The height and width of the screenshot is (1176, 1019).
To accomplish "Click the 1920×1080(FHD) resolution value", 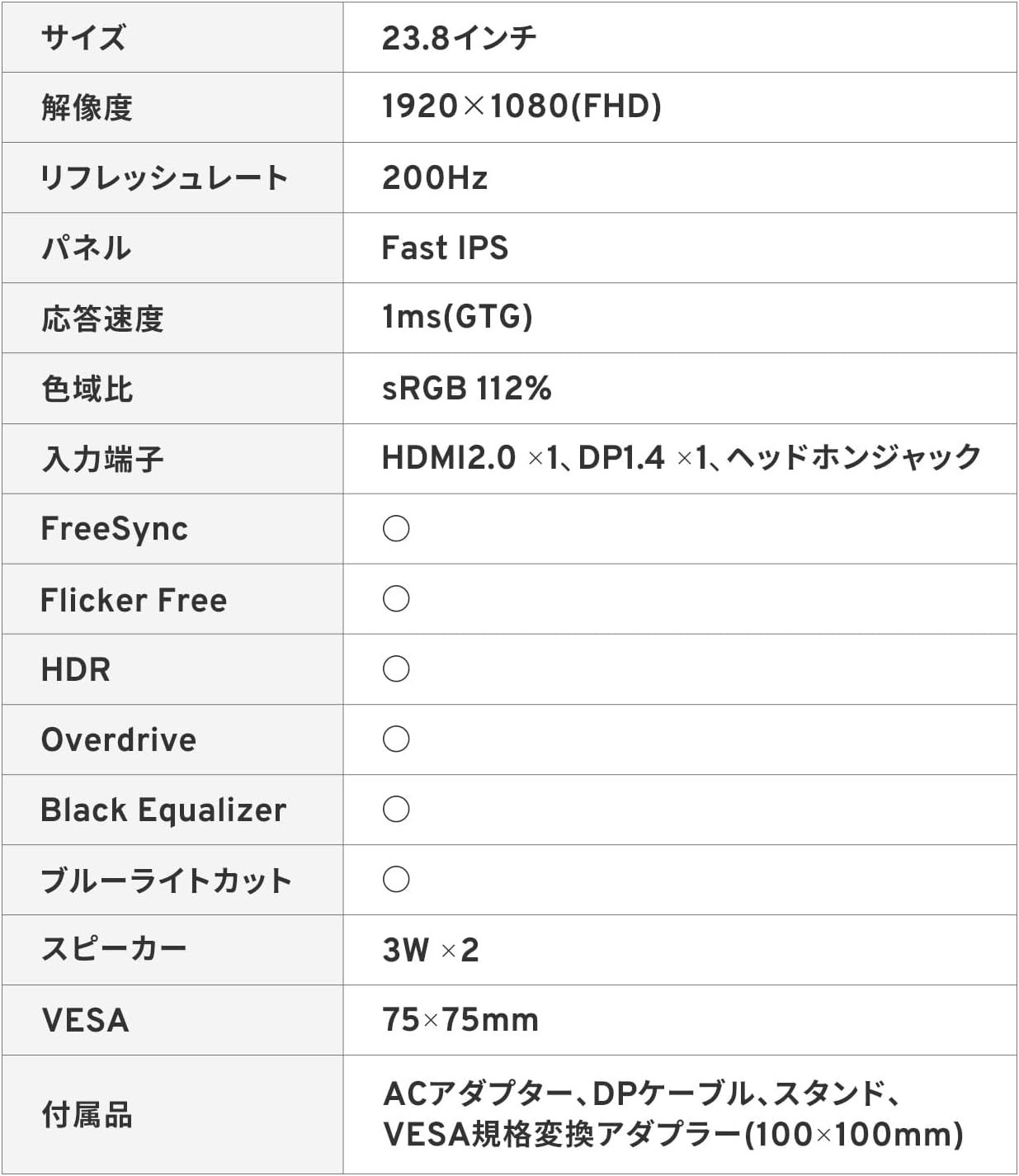I will pos(521,106).
